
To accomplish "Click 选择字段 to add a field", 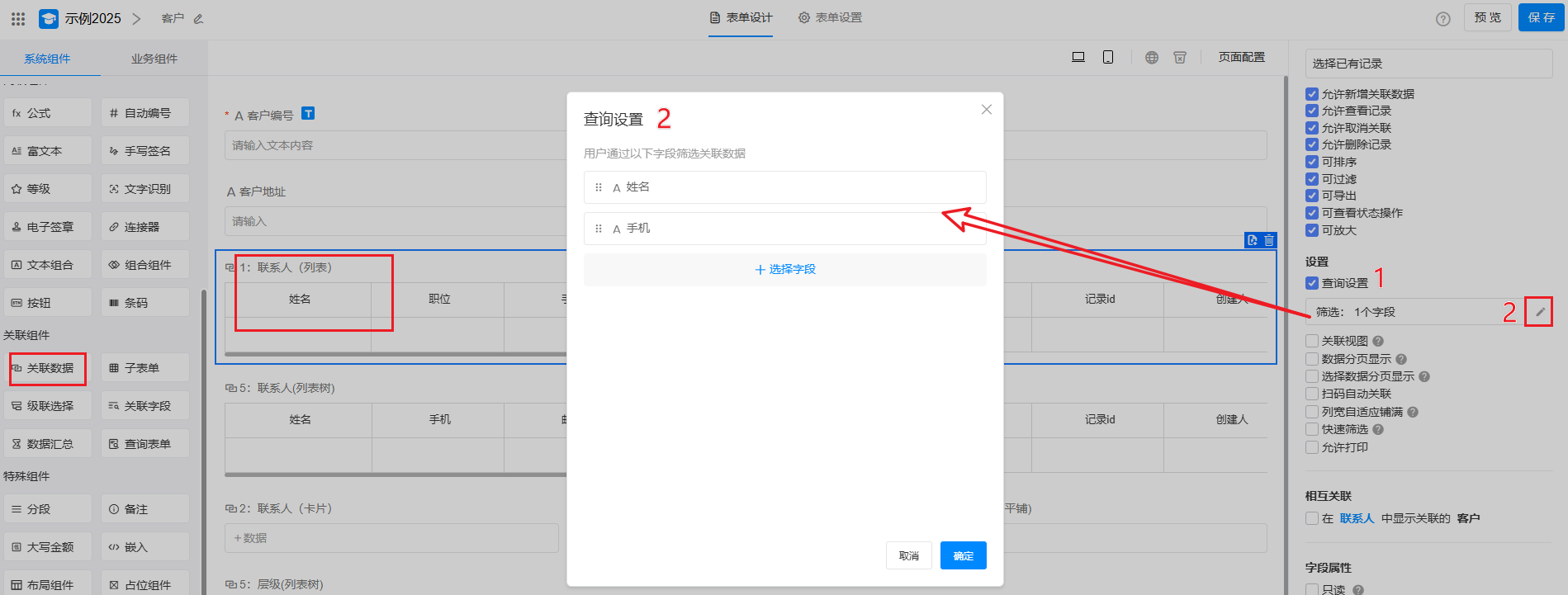I will [784, 270].
